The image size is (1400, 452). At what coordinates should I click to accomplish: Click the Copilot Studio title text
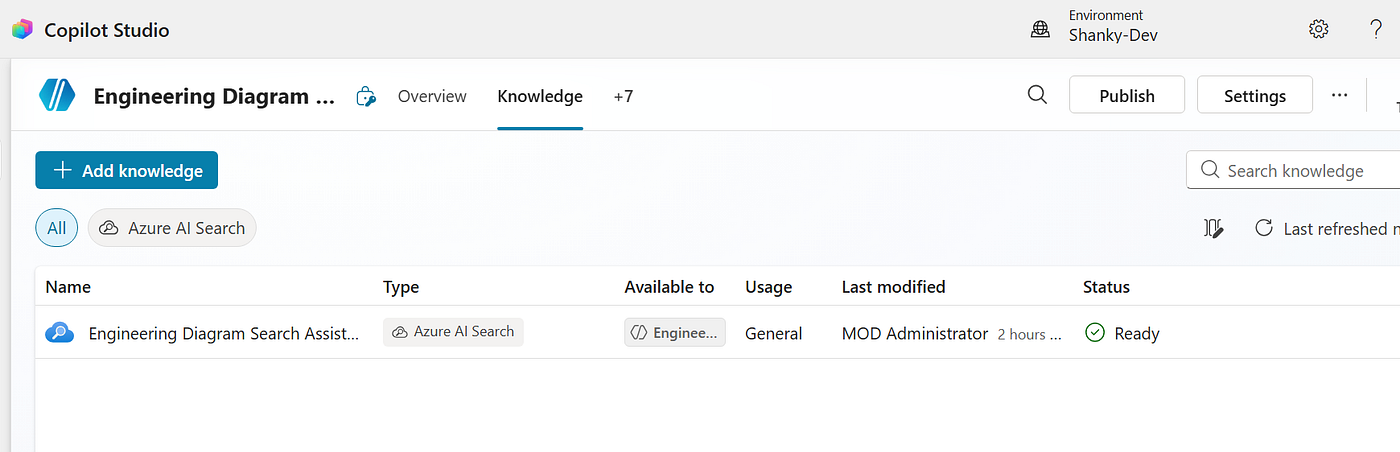click(x=107, y=30)
